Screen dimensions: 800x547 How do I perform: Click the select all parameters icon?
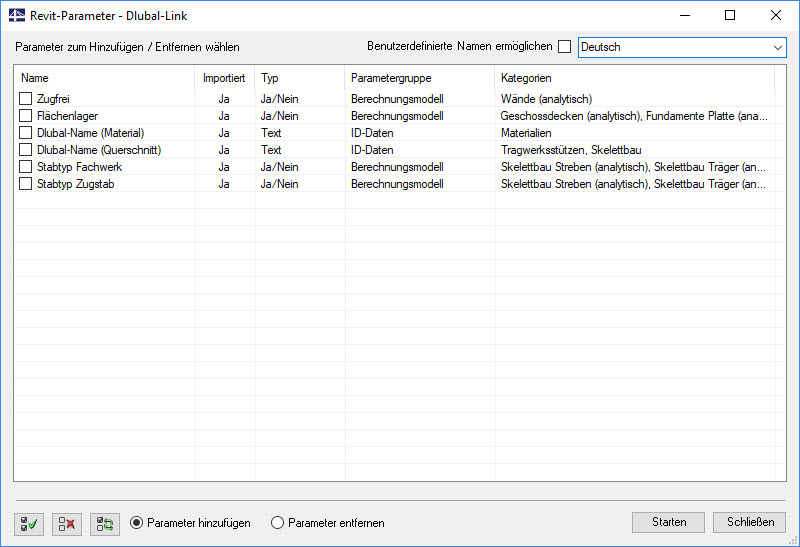[29, 524]
